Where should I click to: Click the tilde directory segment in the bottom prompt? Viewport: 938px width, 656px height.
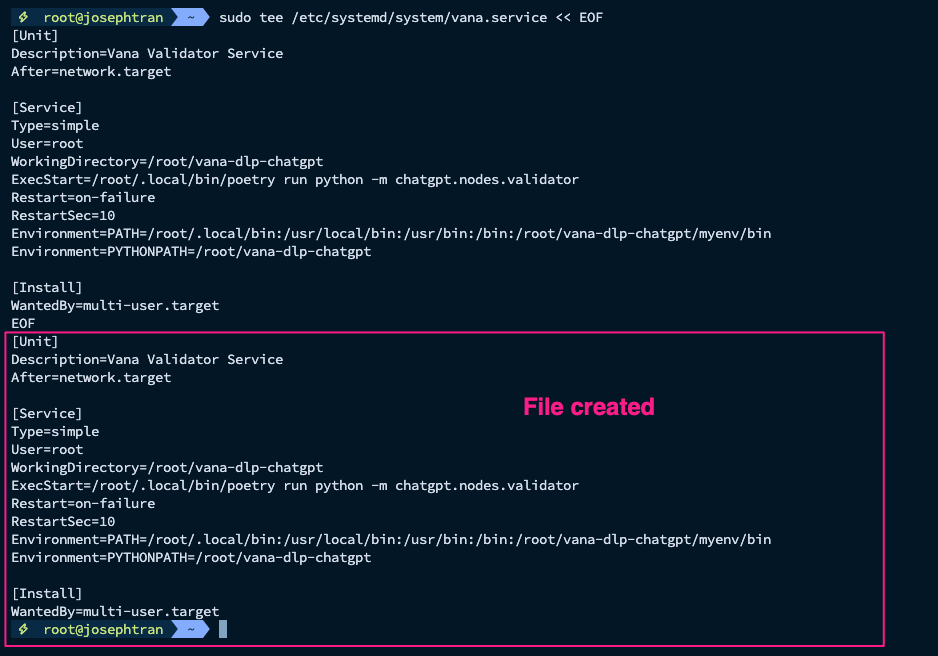tap(189, 629)
